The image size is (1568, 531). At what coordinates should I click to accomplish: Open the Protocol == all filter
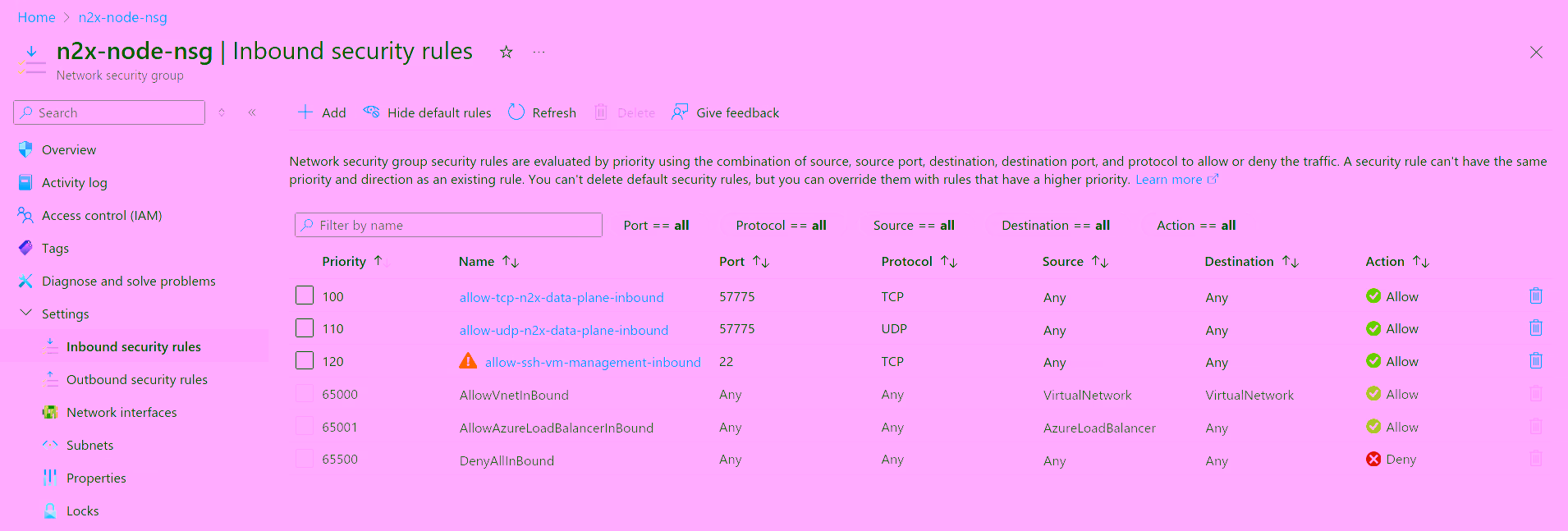[781, 225]
